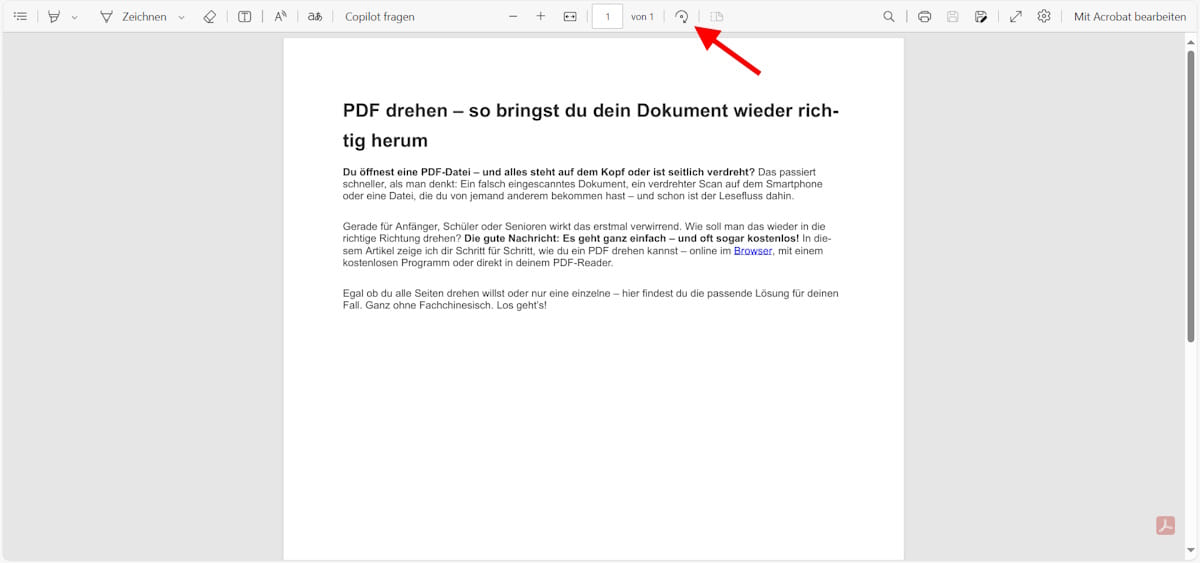Save the PDF file
This screenshot has width=1200, height=563.
[x=953, y=17]
